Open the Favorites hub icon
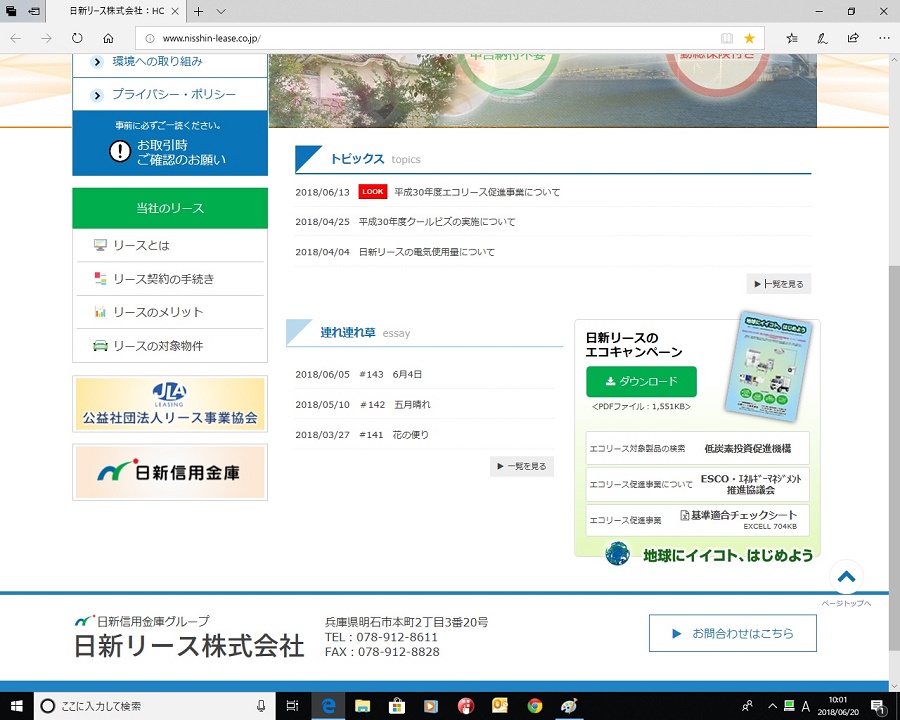 [x=792, y=38]
